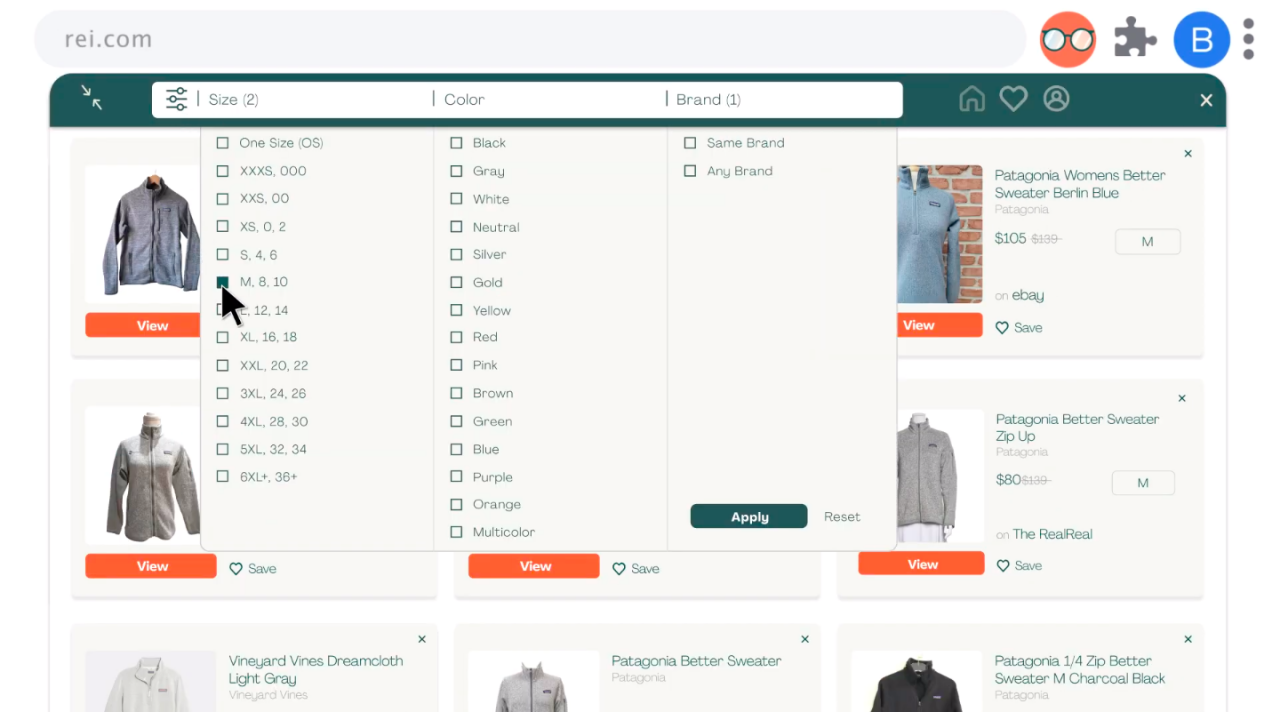Open the account person icon in the header
The image size is (1280, 712).
1057,98
